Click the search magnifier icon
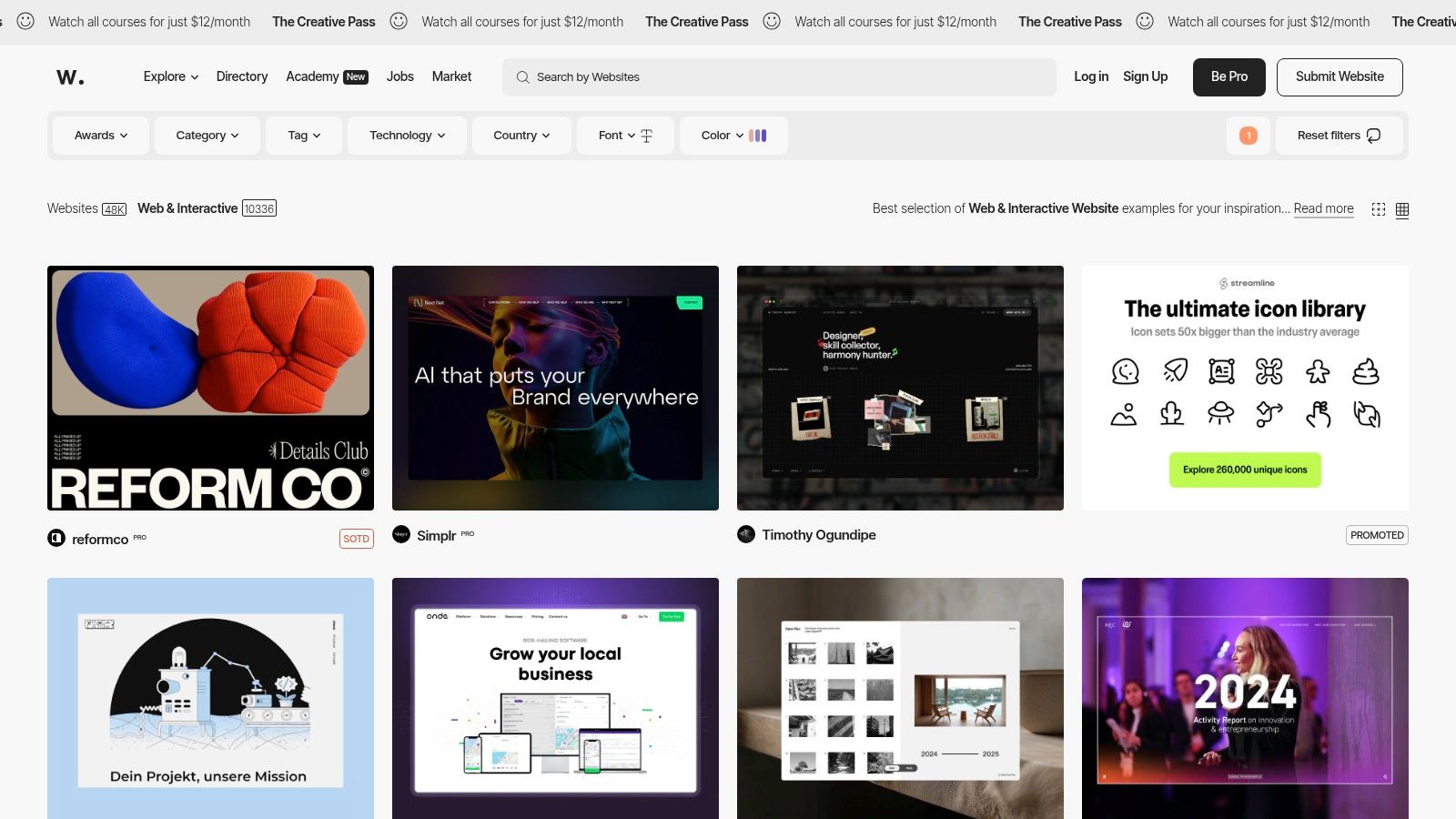The height and width of the screenshot is (819, 1456). point(523,77)
